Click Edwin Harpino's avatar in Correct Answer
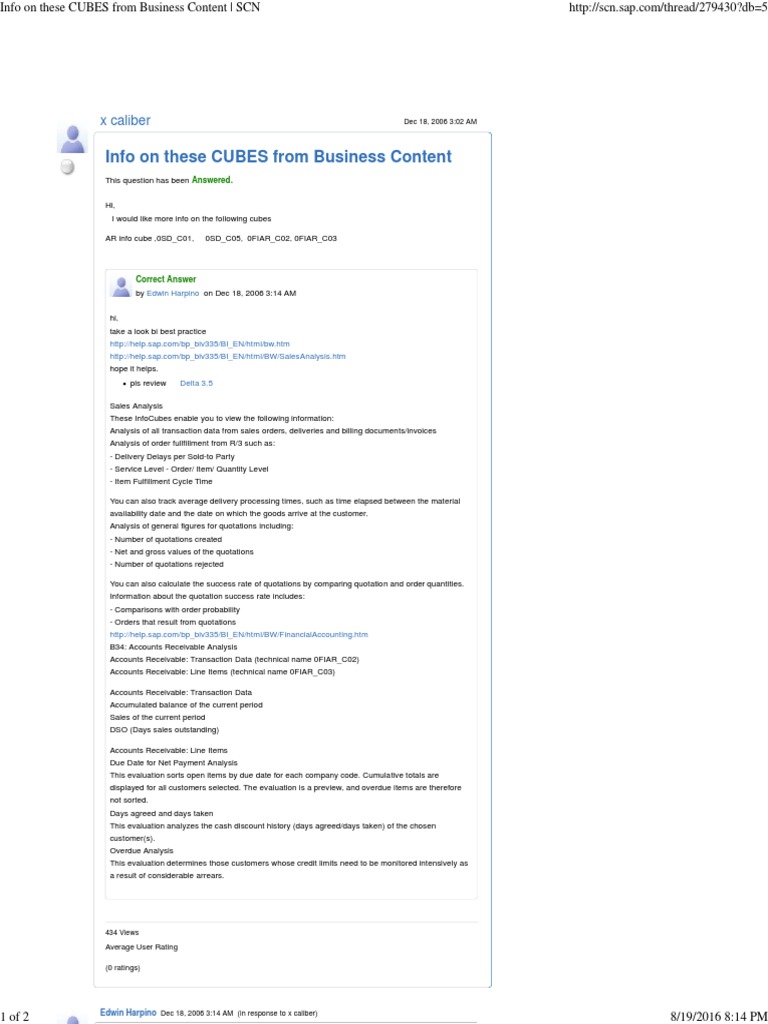 tap(121, 286)
